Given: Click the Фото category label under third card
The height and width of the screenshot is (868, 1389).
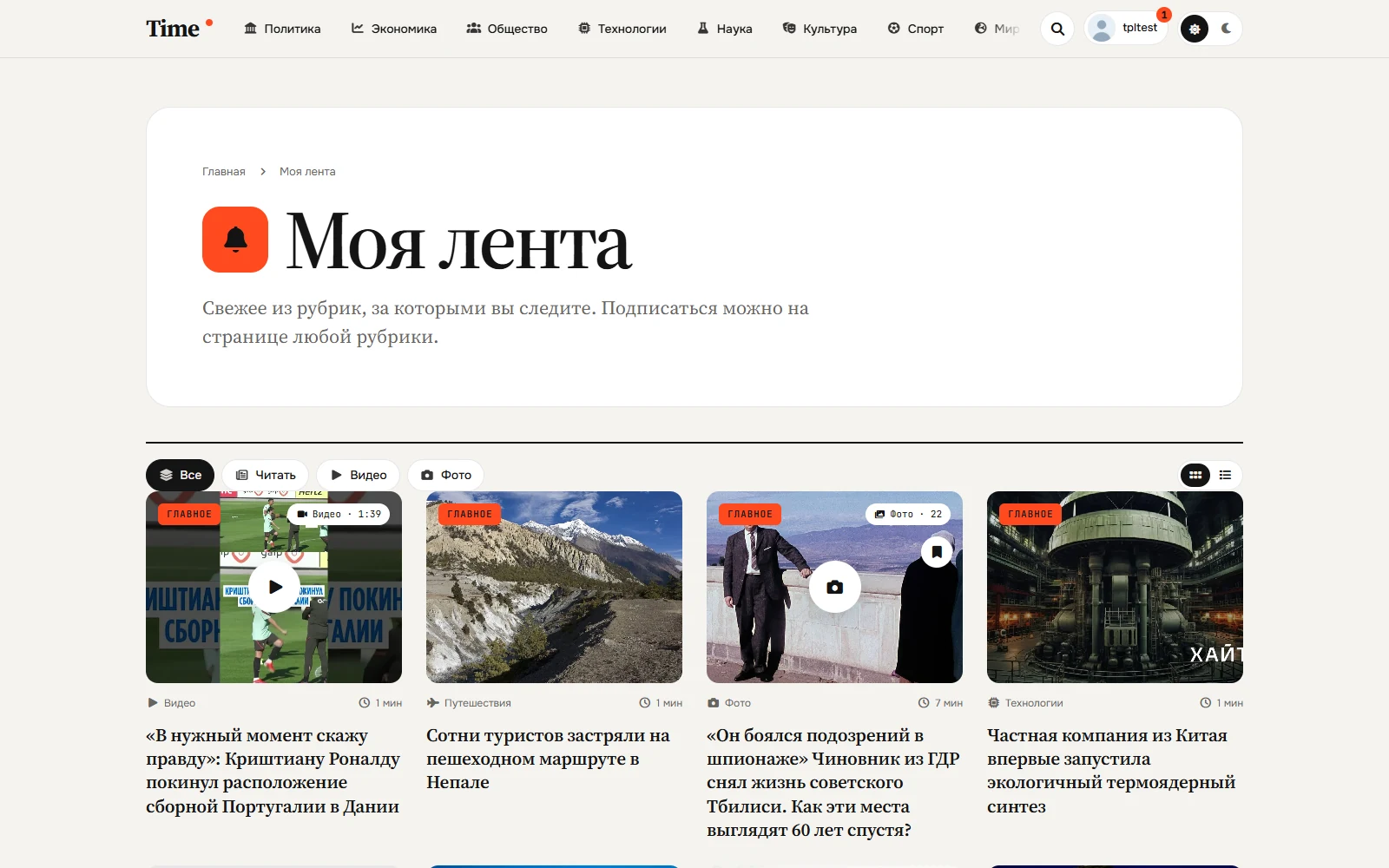Looking at the screenshot, I should (729, 703).
